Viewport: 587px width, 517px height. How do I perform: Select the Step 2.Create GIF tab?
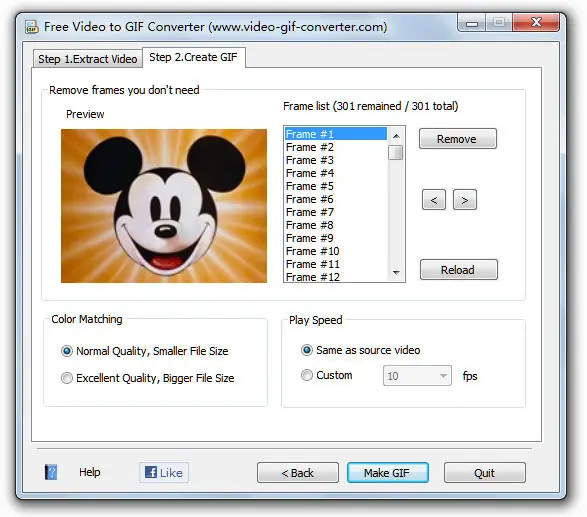coord(194,57)
